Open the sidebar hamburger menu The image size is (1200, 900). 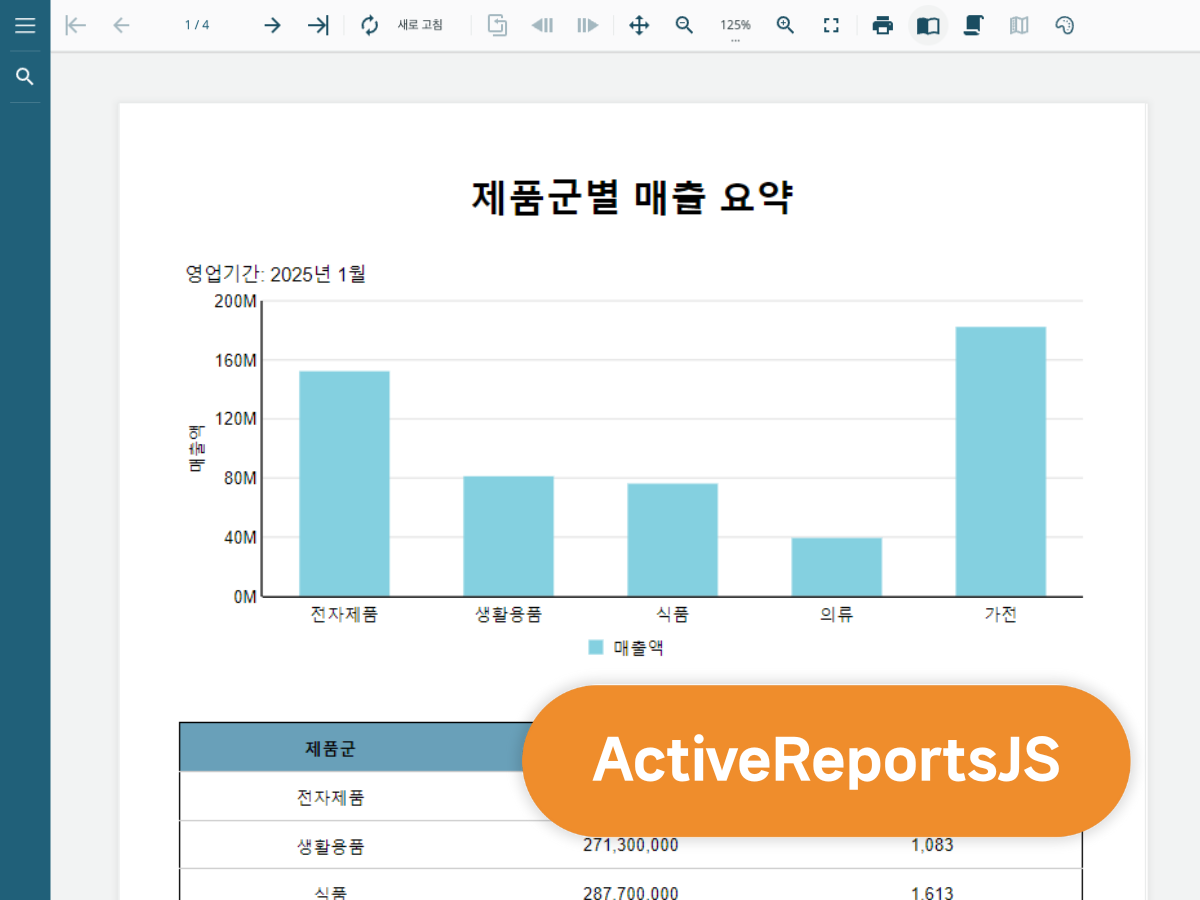[x=25, y=26]
